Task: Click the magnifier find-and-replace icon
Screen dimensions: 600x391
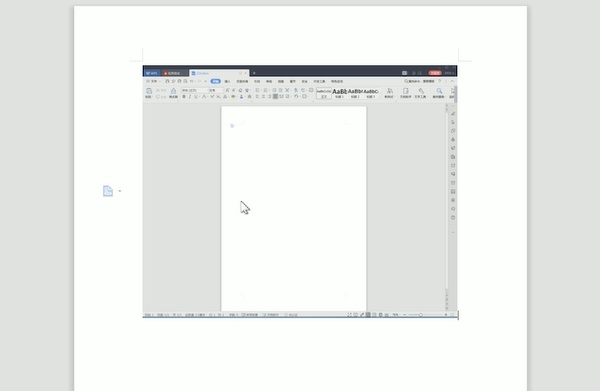Action: [x=439, y=91]
